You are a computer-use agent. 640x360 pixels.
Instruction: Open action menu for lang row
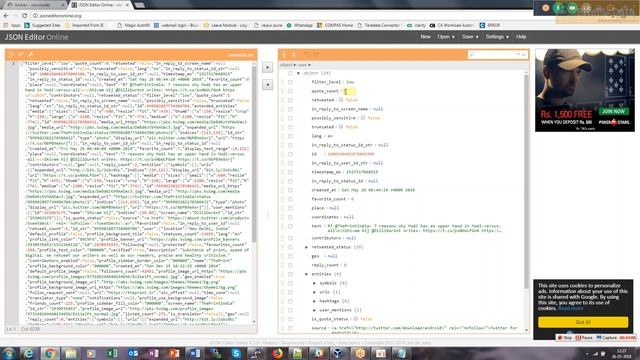coord(290,136)
